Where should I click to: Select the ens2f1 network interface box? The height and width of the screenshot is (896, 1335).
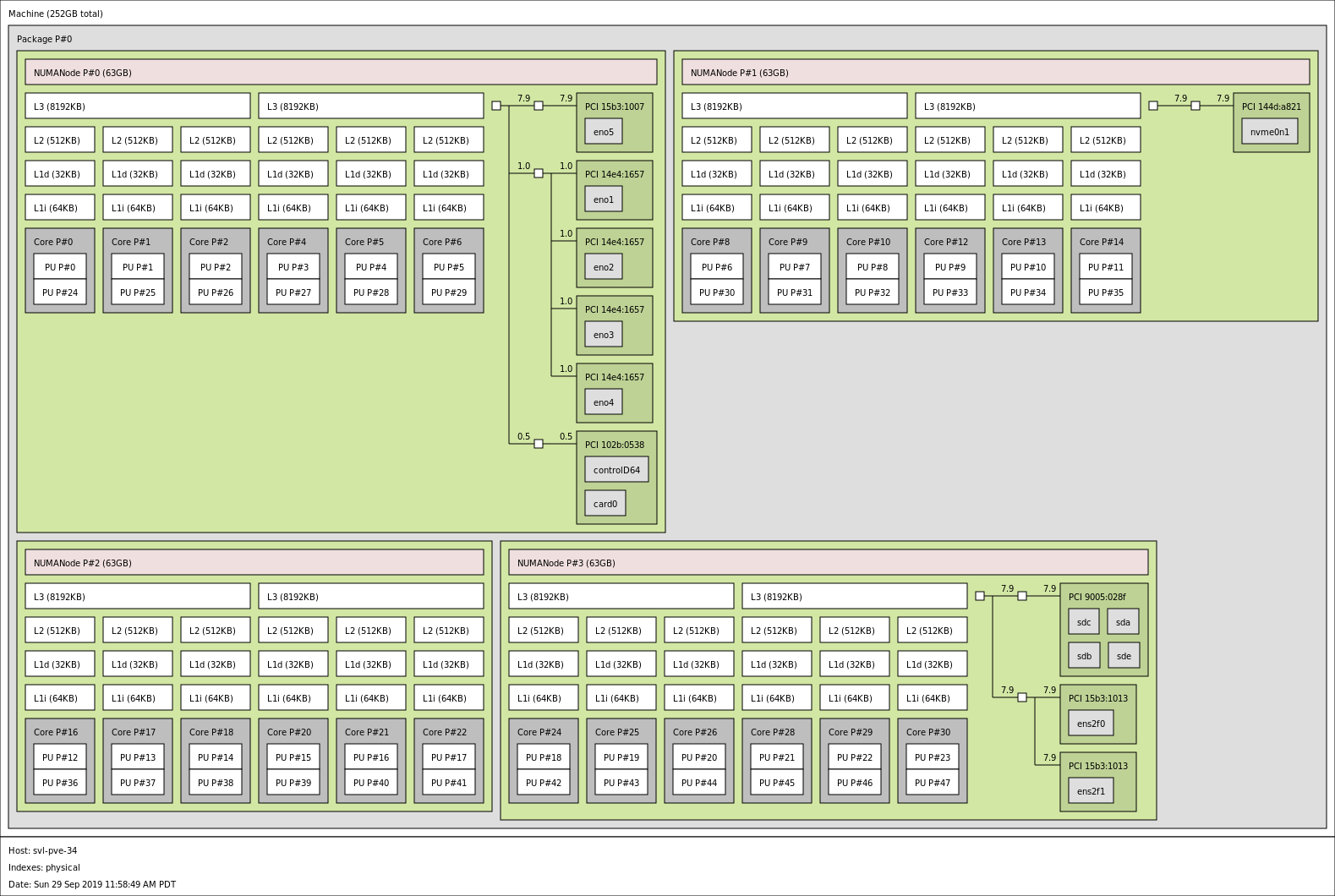click(x=1091, y=790)
